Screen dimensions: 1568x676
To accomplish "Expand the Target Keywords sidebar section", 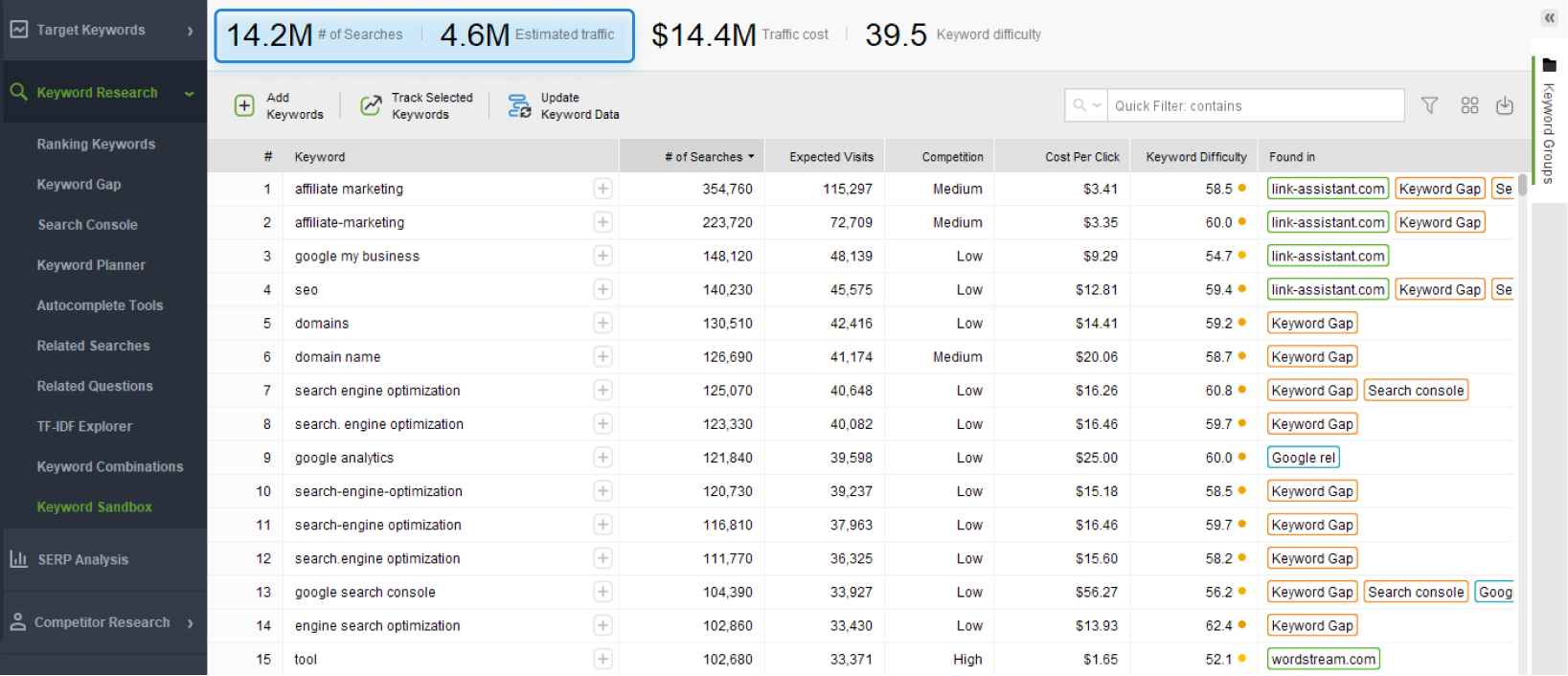I will coord(190,31).
